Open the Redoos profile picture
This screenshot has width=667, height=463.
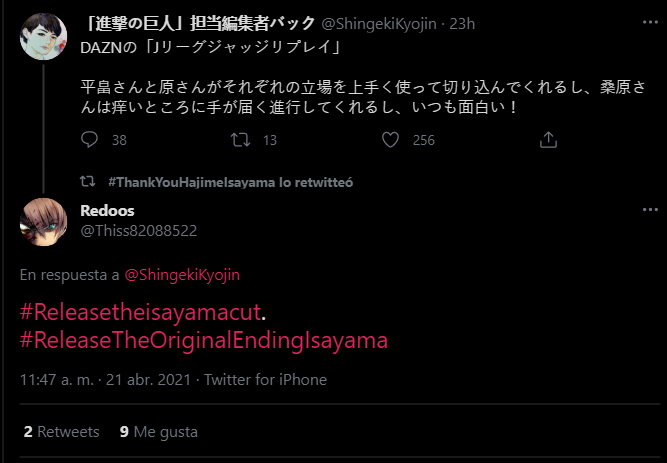pyautogui.click(x=43, y=220)
